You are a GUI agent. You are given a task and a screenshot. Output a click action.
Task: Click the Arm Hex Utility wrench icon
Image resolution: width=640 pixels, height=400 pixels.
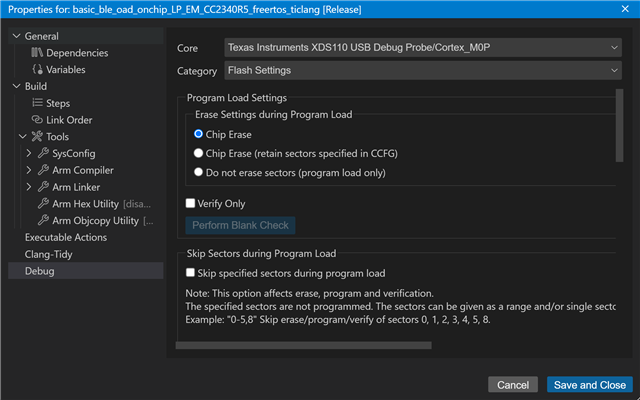[x=43, y=204]
